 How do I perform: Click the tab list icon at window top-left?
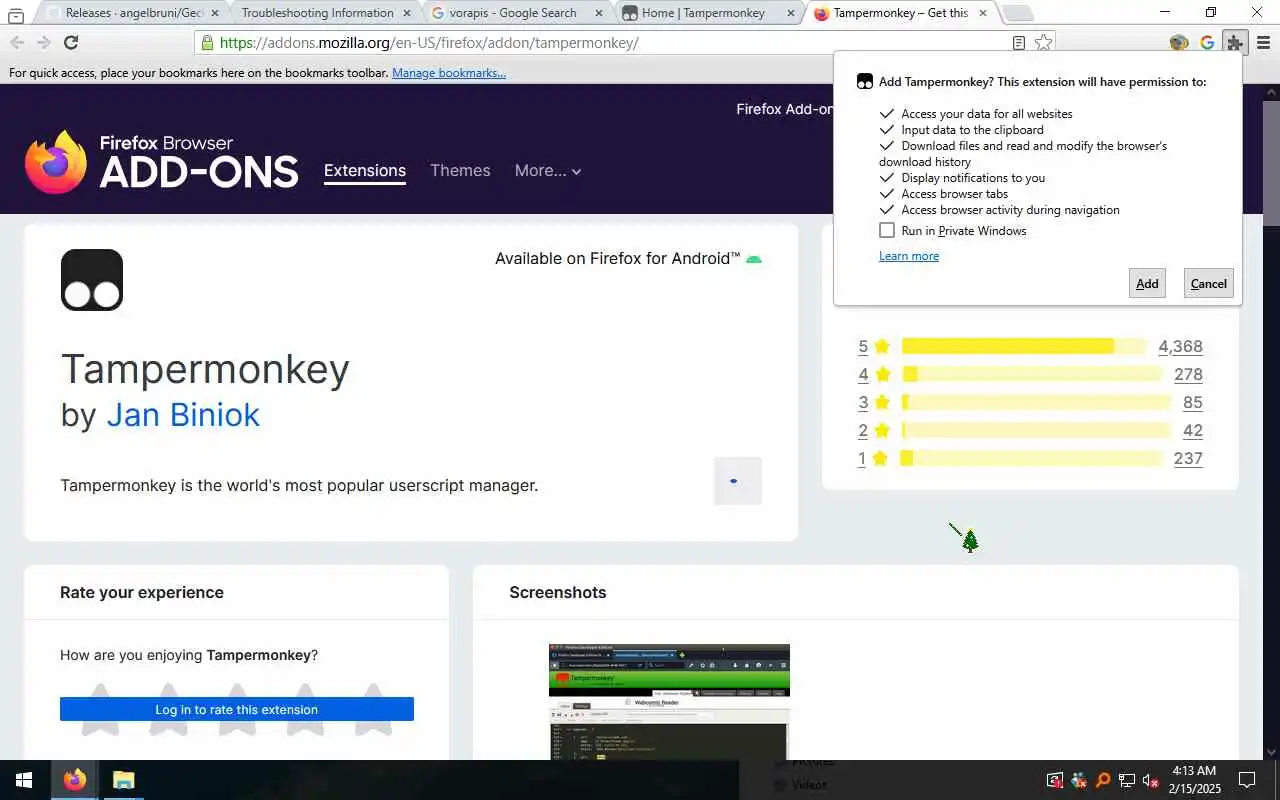[15, 14]
